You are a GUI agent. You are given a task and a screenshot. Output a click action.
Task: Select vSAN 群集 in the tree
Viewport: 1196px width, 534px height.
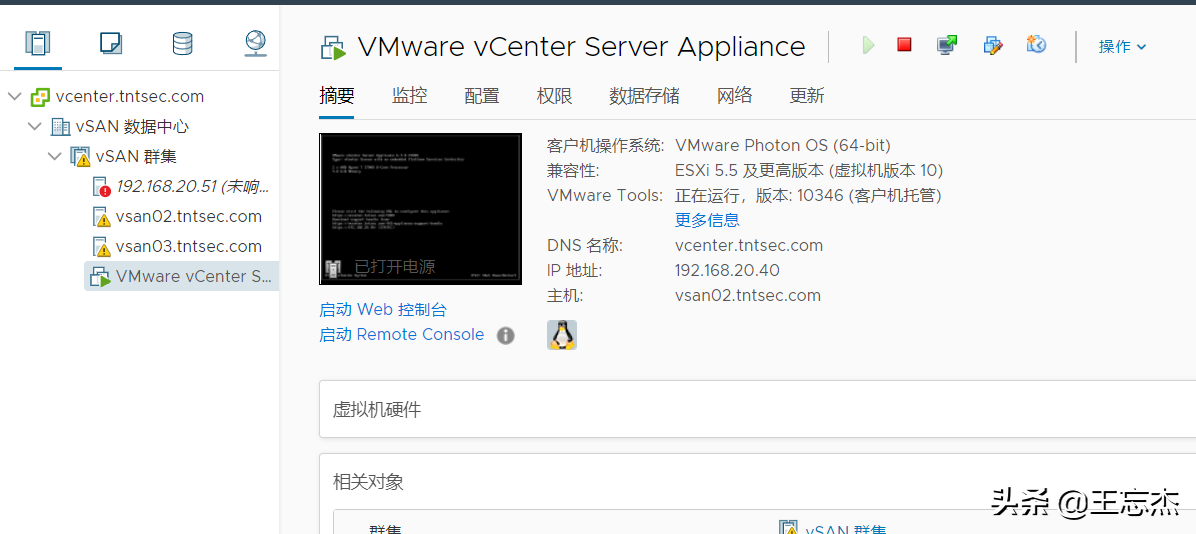point(136,156)
